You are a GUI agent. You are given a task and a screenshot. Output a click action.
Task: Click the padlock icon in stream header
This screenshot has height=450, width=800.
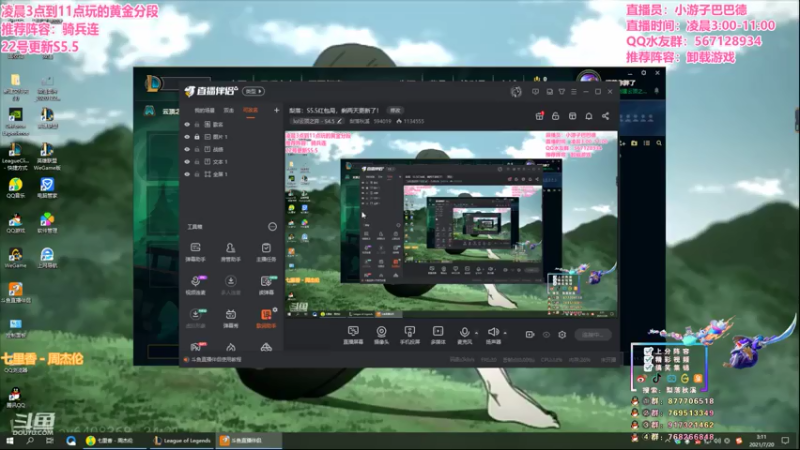(556, 116)
